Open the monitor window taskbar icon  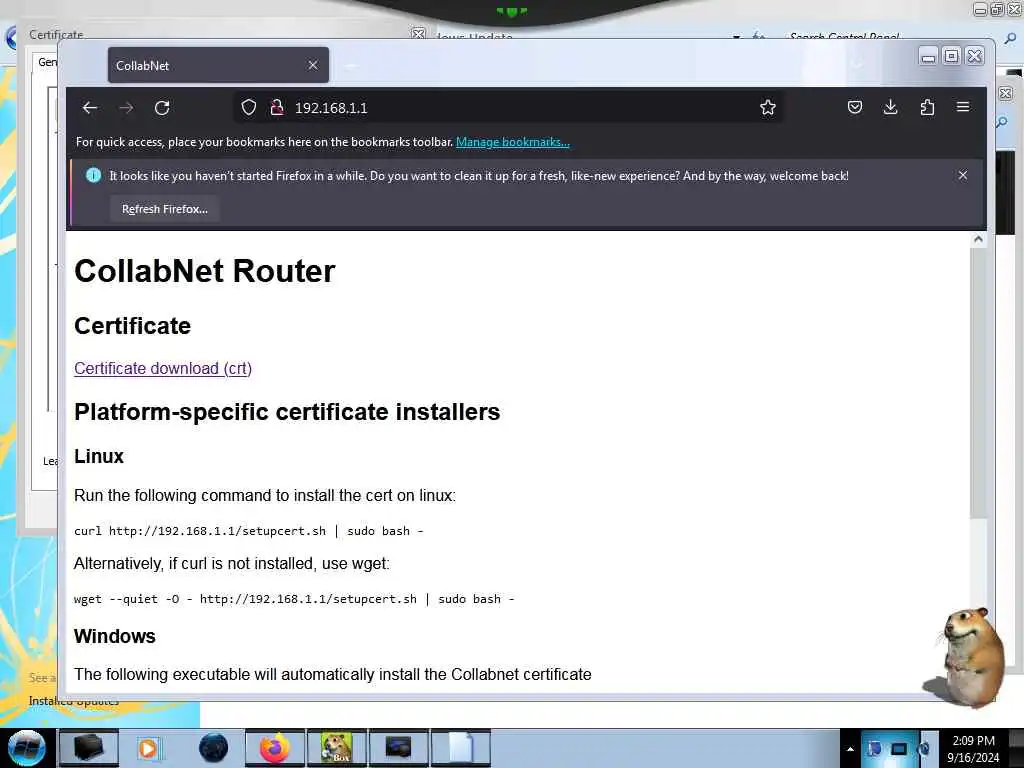click(398, 748)
